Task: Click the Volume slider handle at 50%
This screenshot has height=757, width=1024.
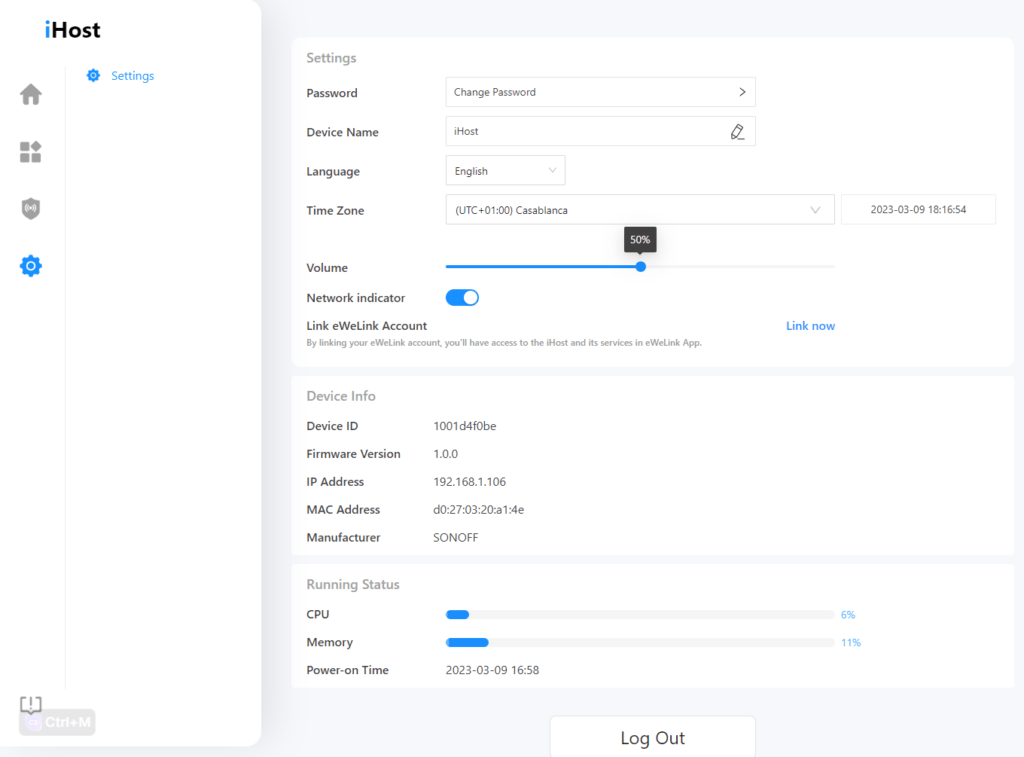Action: (x=640, y=266)
